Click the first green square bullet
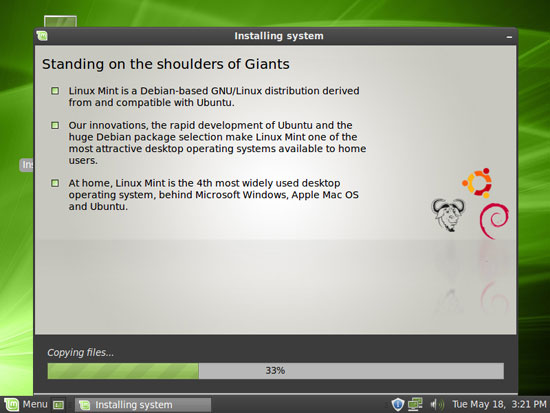This screenshot has height=413, width=550. pos(55,91)
